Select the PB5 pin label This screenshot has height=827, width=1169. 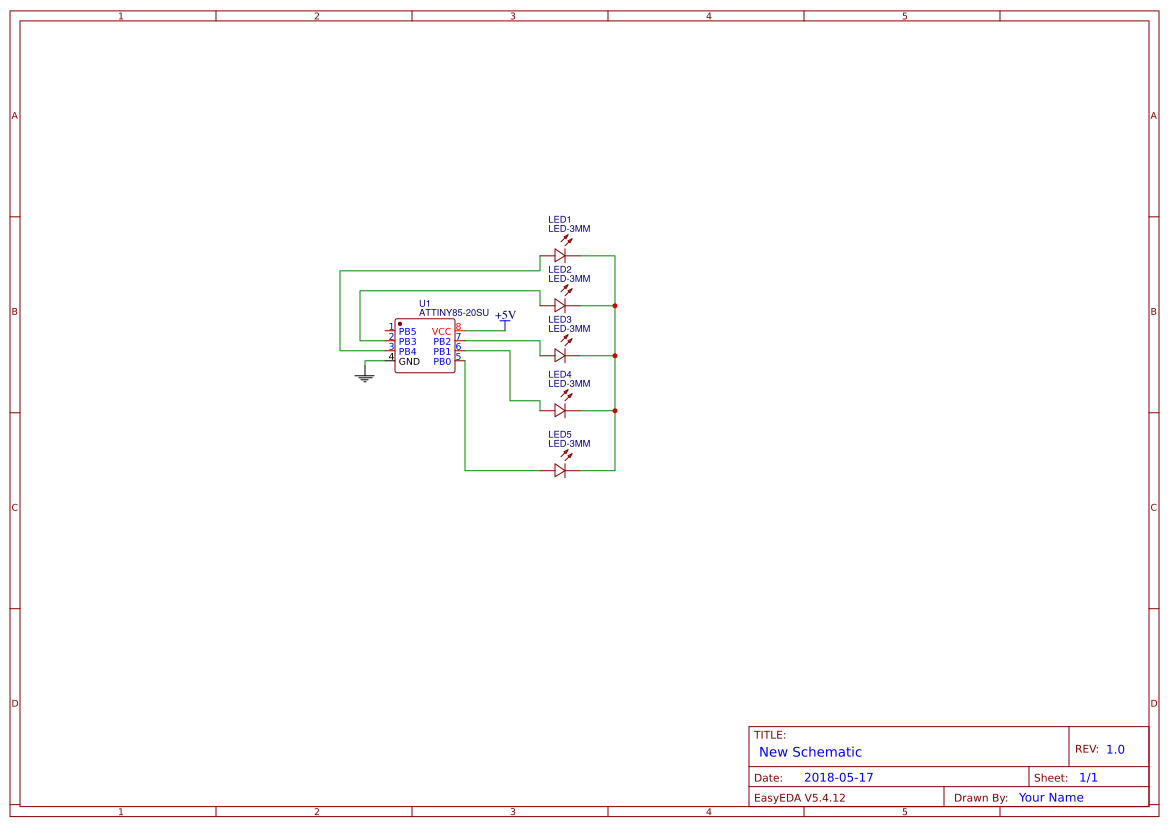click(x=407, y=332)
